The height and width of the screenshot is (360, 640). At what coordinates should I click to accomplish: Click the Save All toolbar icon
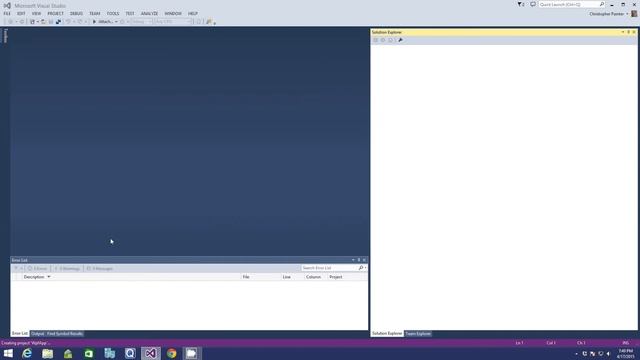[58, 22]
